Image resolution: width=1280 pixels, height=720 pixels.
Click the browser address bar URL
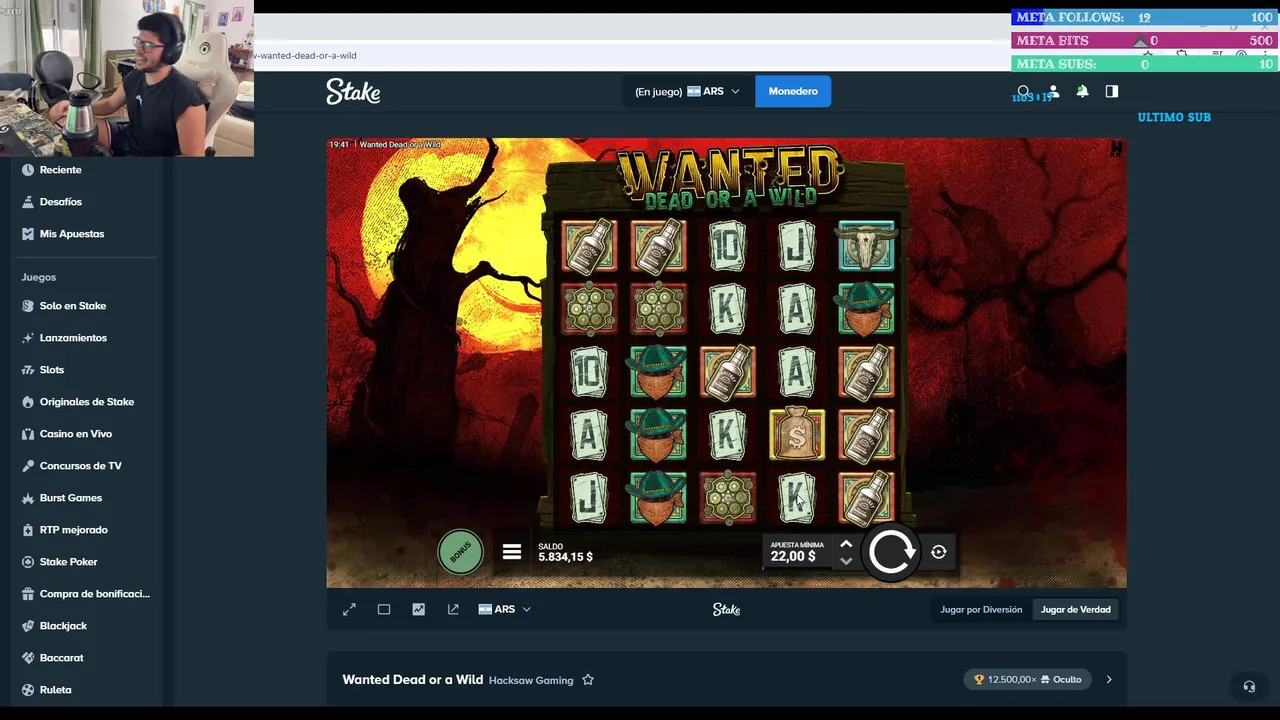(x=306, y=56)
